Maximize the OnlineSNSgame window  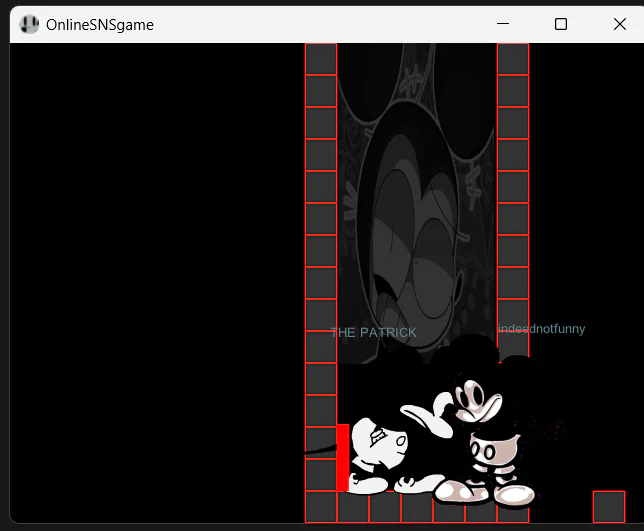point(561,24)
